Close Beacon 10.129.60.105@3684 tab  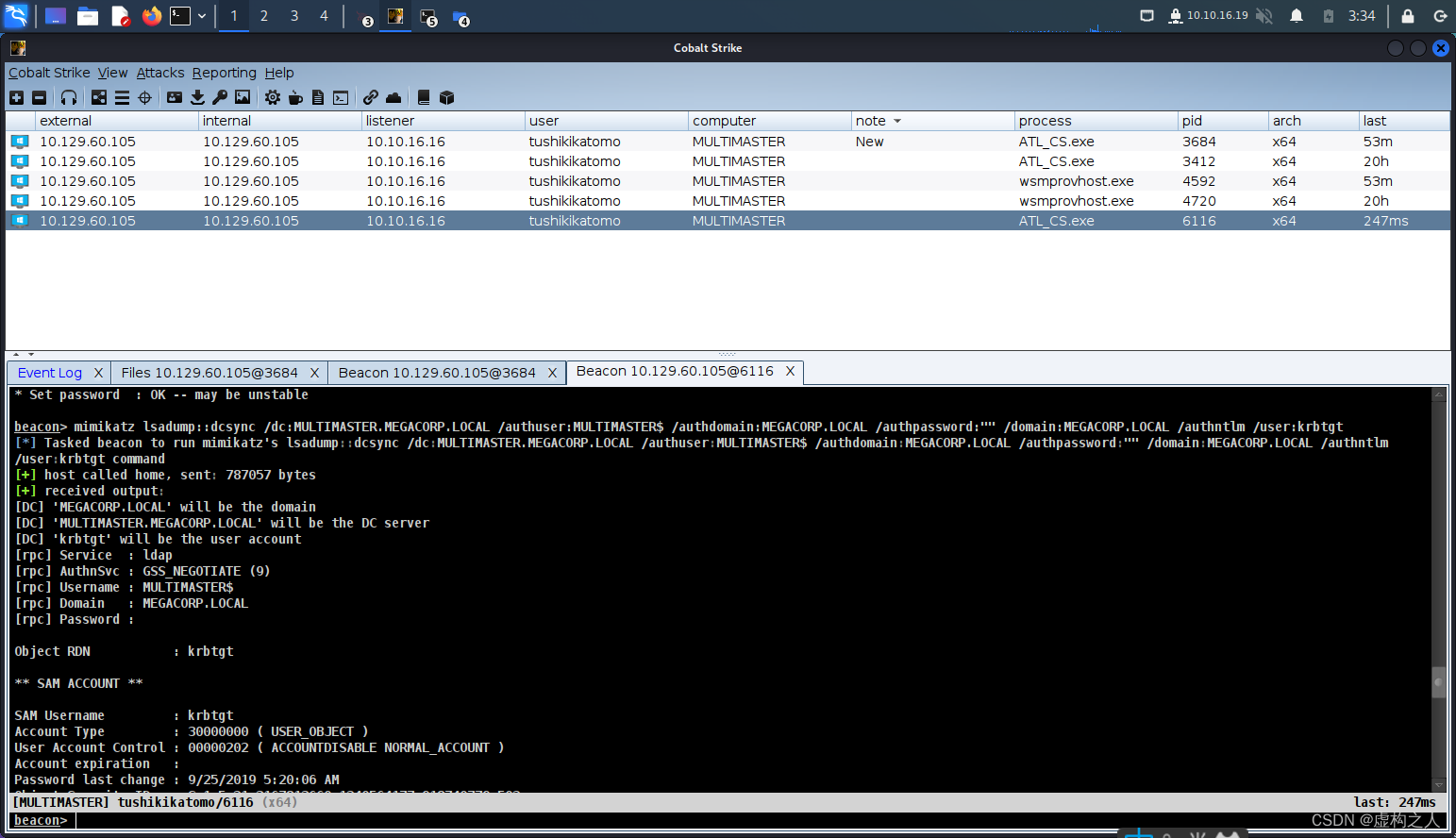click(553, 373)
